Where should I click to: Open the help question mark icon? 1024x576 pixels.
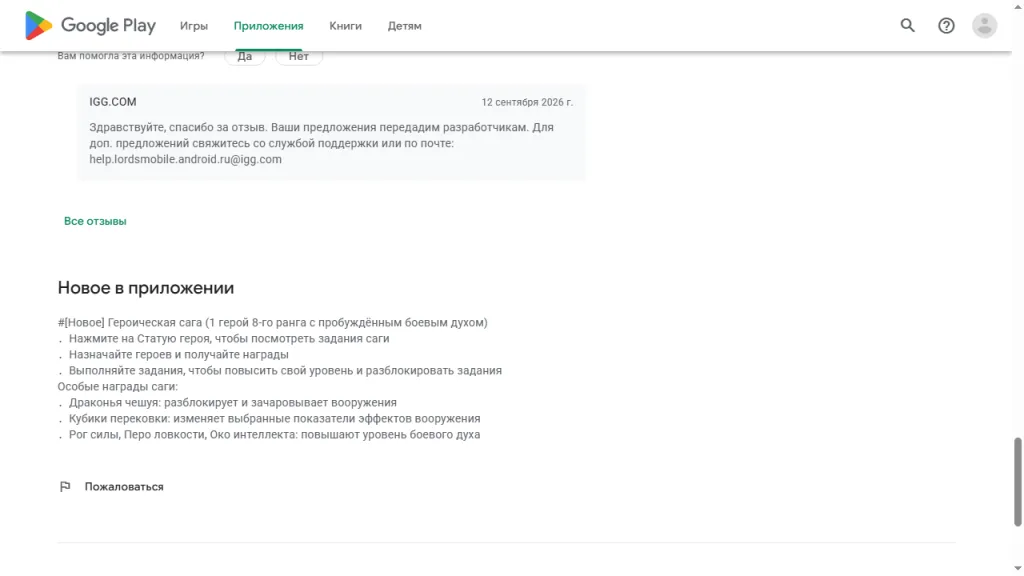946,25
